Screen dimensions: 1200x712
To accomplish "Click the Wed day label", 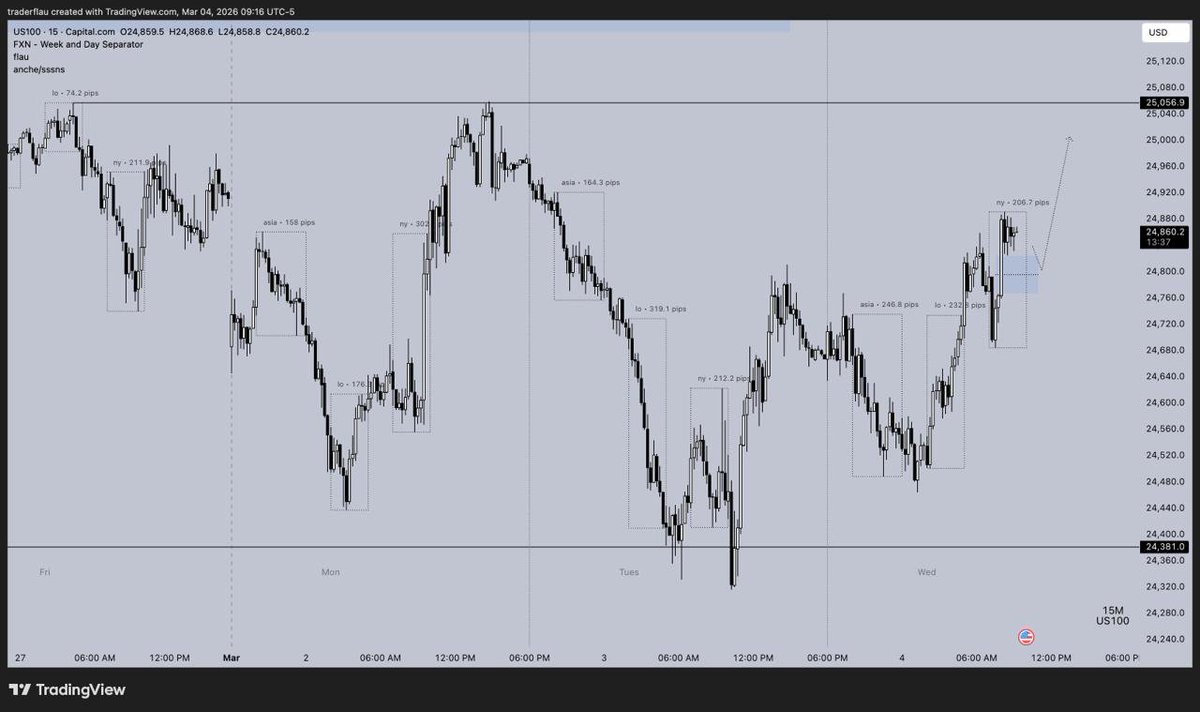I will (927, 572).
